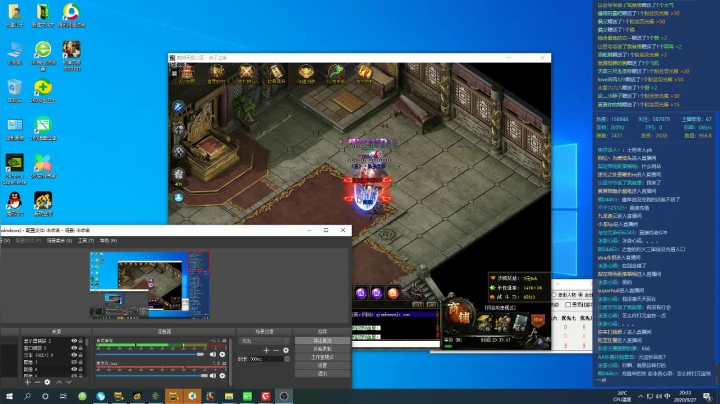Screen dimensions: 720x404
Task: Open the 帮助(H) menu in OBS
Action: (x=108, y=241)
